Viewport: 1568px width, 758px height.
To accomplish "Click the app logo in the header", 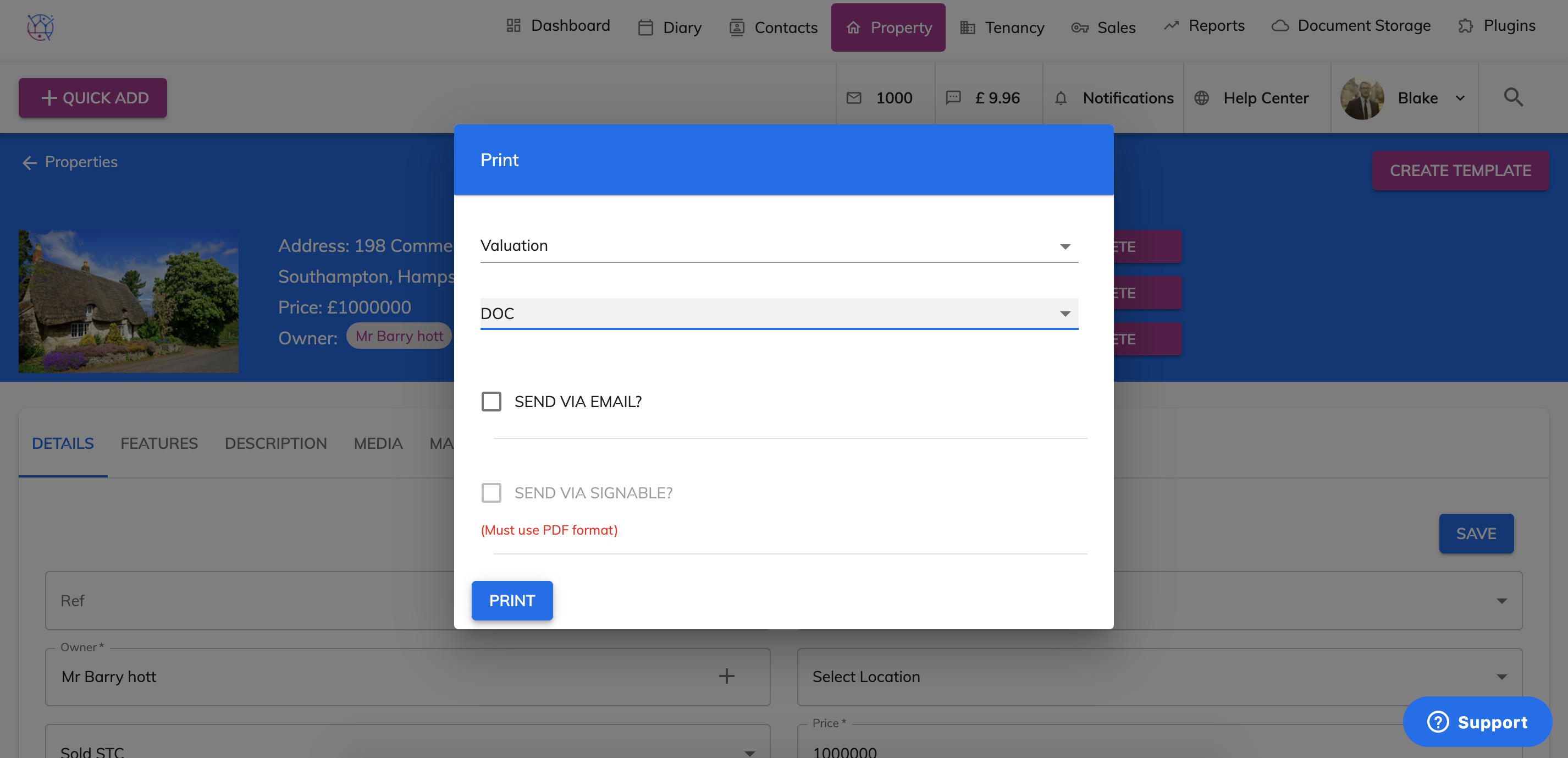I will 40,27.
